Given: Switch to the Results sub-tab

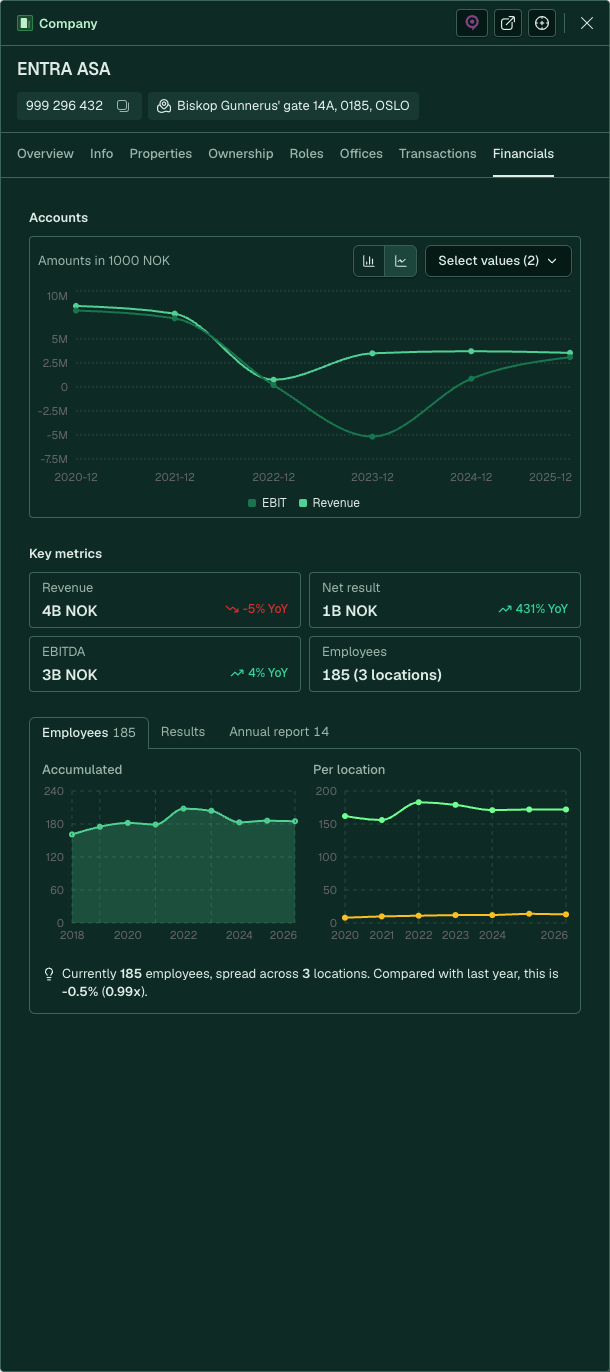Looking at the screenshot, I should (x=183, y=732).
